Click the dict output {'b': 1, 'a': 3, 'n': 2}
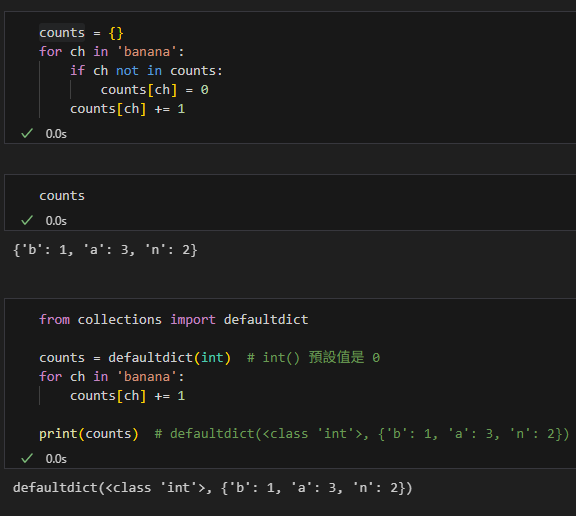576x516 pixels. point(105,250)
